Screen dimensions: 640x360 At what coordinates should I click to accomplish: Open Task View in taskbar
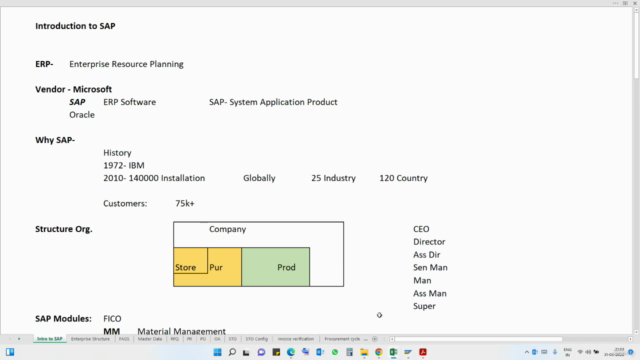[246, 352]
